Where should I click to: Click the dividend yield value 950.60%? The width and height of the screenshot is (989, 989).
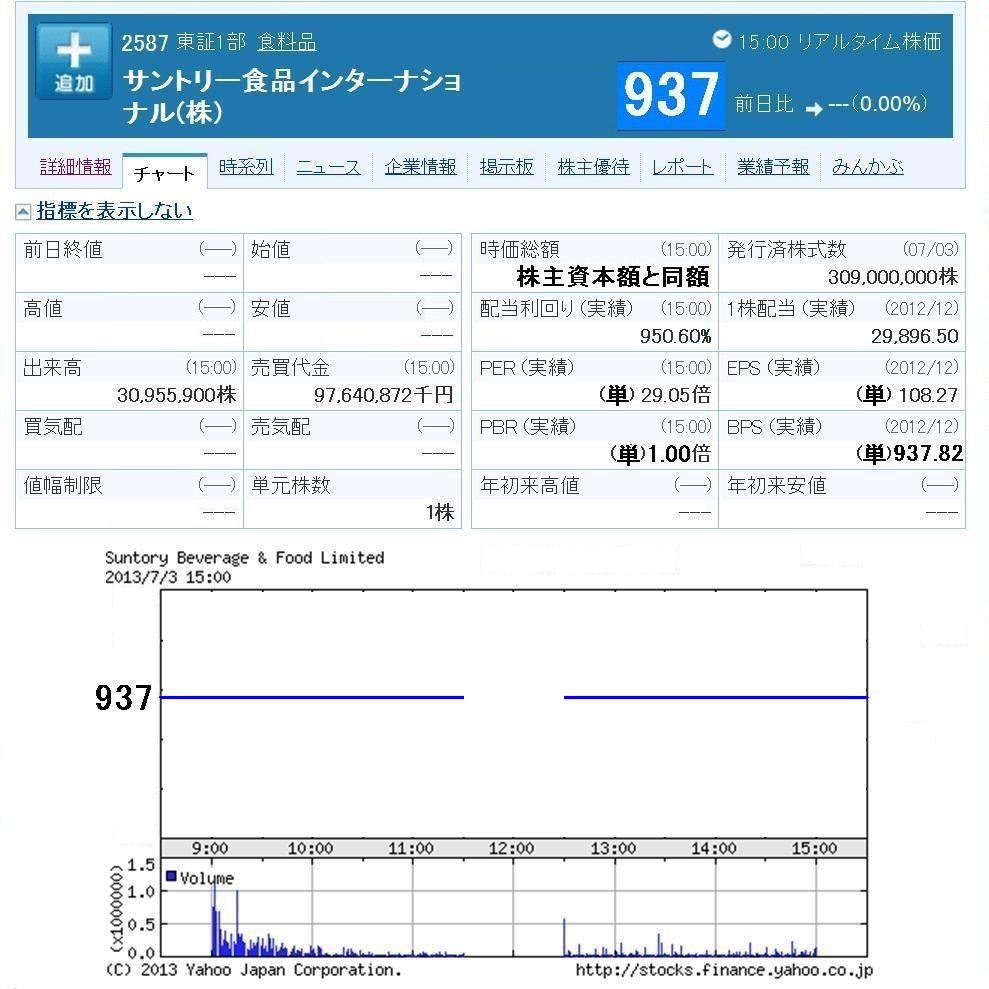(x=676, y=336)
